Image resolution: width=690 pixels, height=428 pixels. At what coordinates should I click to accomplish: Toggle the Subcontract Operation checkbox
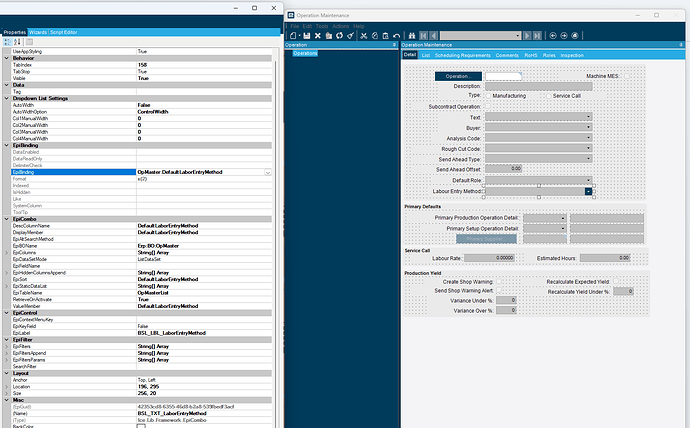click(x=488, y=106)
